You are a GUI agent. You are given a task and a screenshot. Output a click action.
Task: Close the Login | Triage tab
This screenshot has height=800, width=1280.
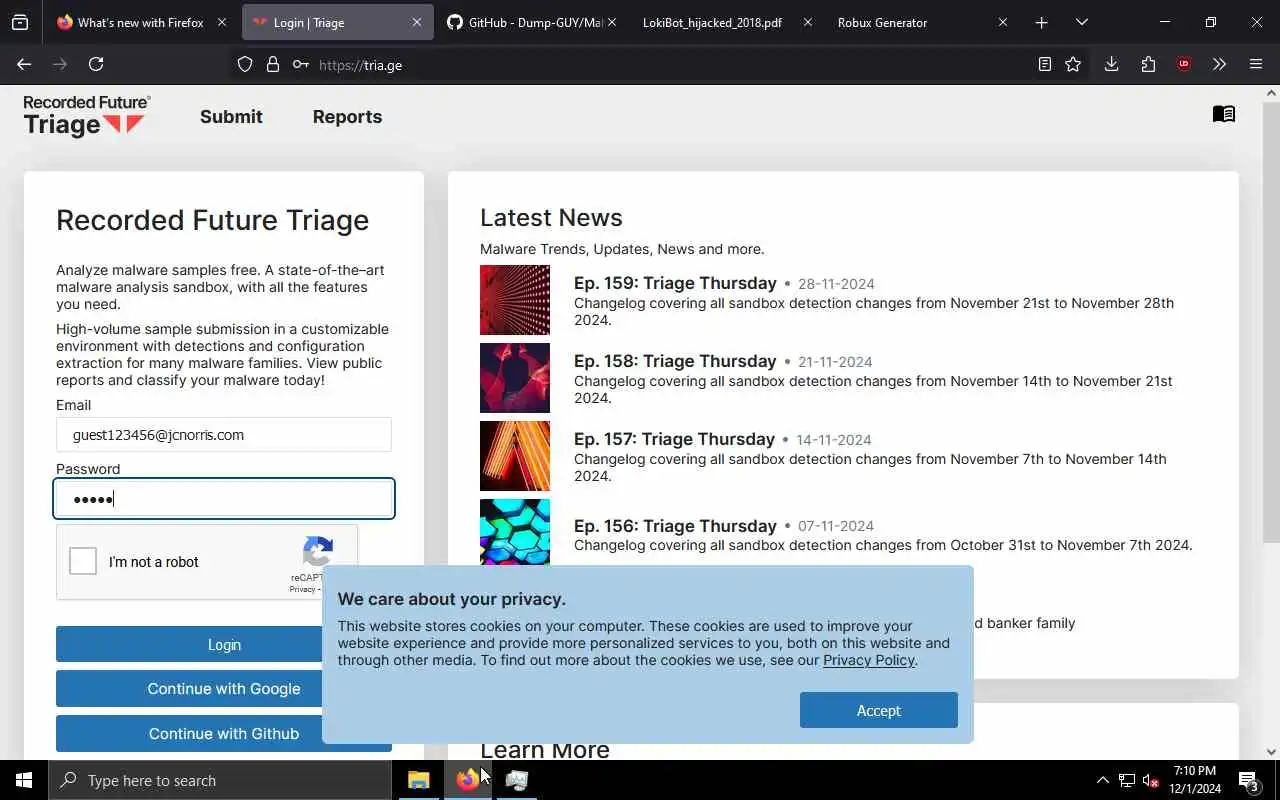417,22
